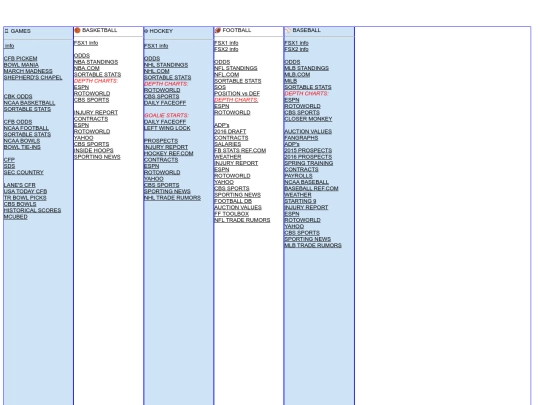The height and width of the screenshot is (405, 540).
Task: Open CLOSER MONKEY link
Action: coord(308,119)
